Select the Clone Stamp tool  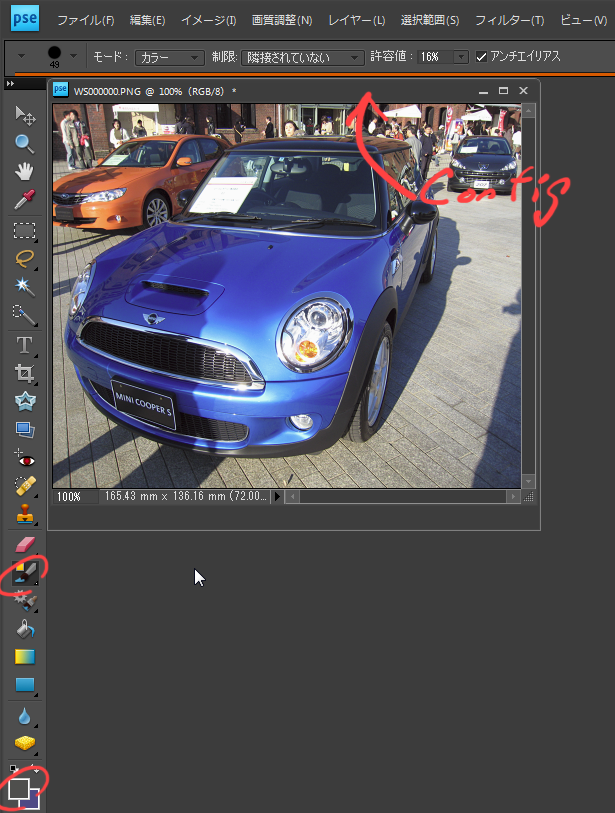tap(24, 514)
